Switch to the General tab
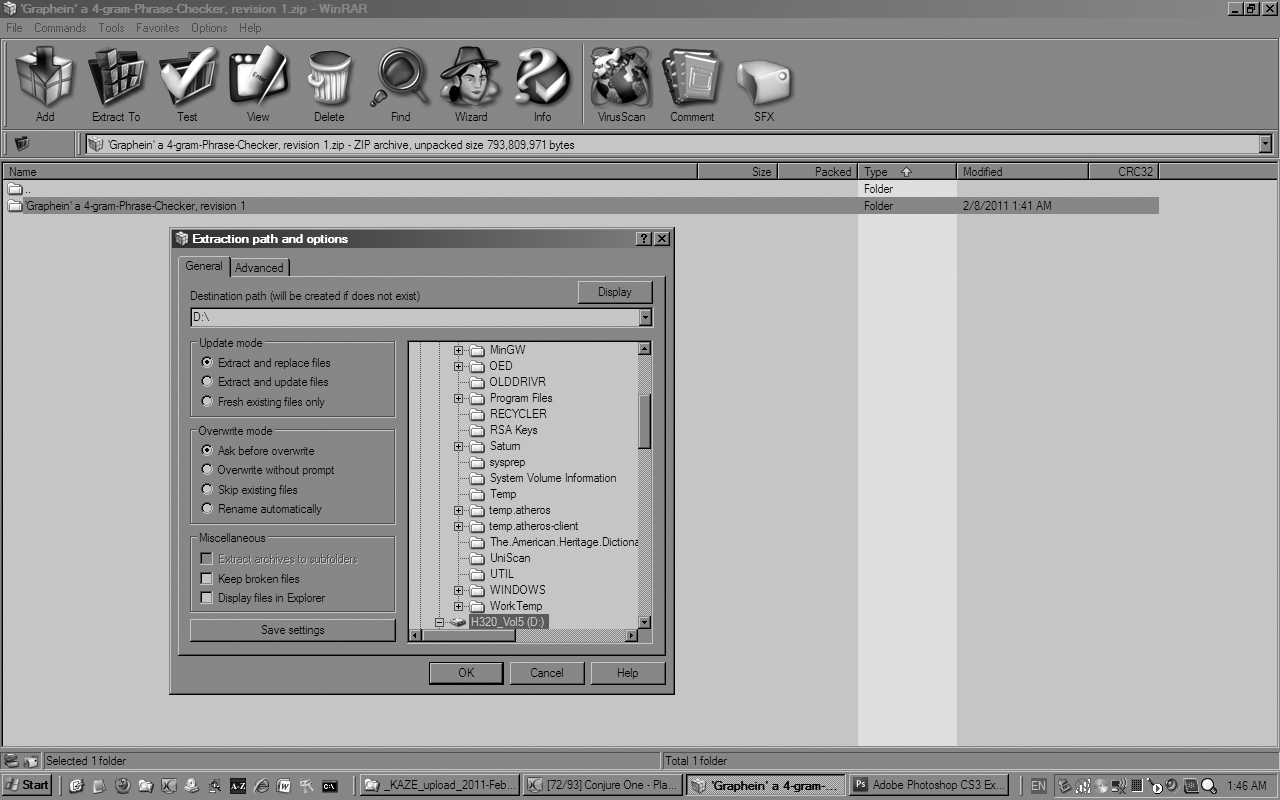Screen dimensions: 1280x800 204,266
